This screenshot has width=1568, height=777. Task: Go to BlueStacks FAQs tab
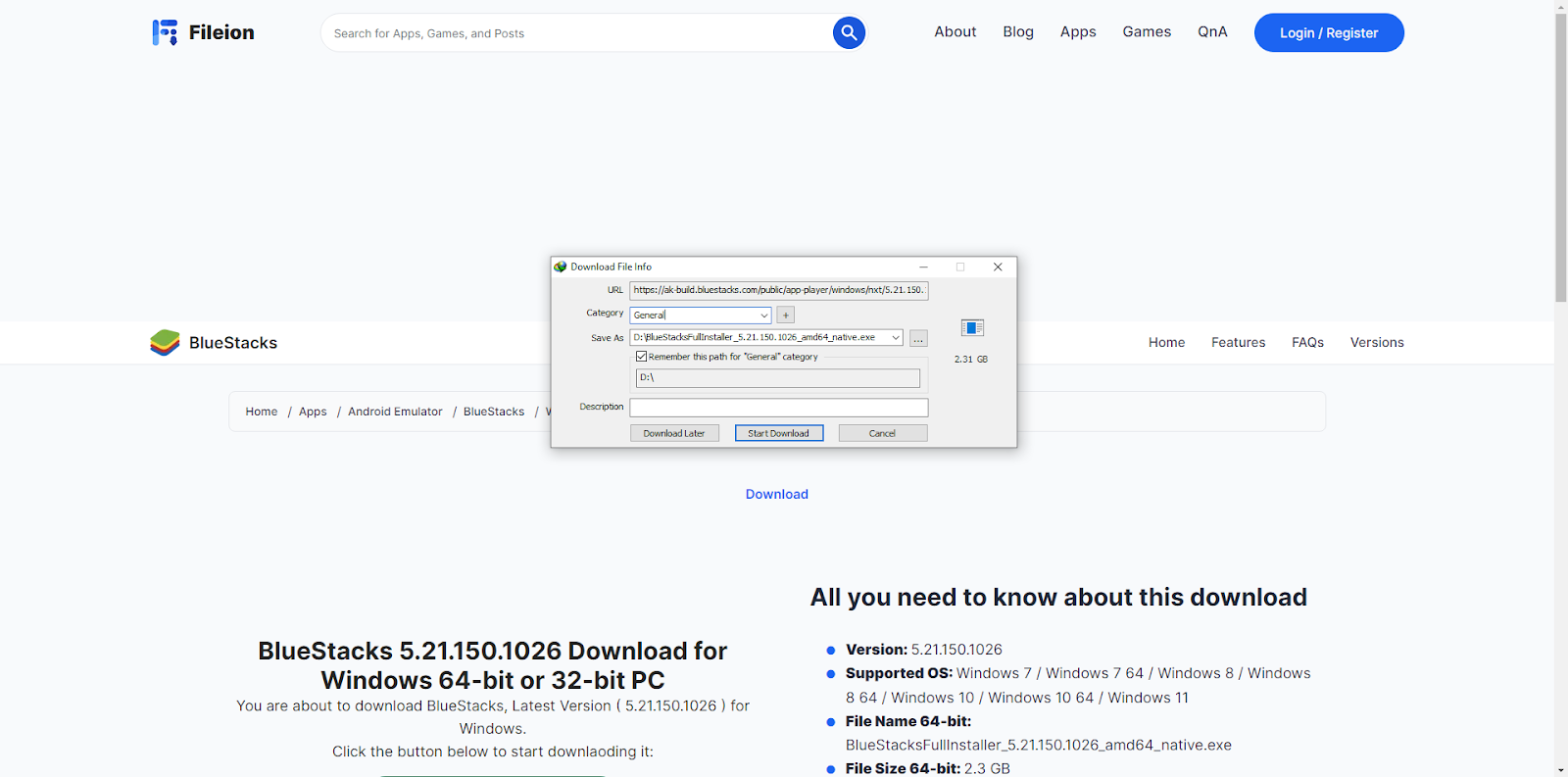pyautogui.click(x=1307, y=342)
